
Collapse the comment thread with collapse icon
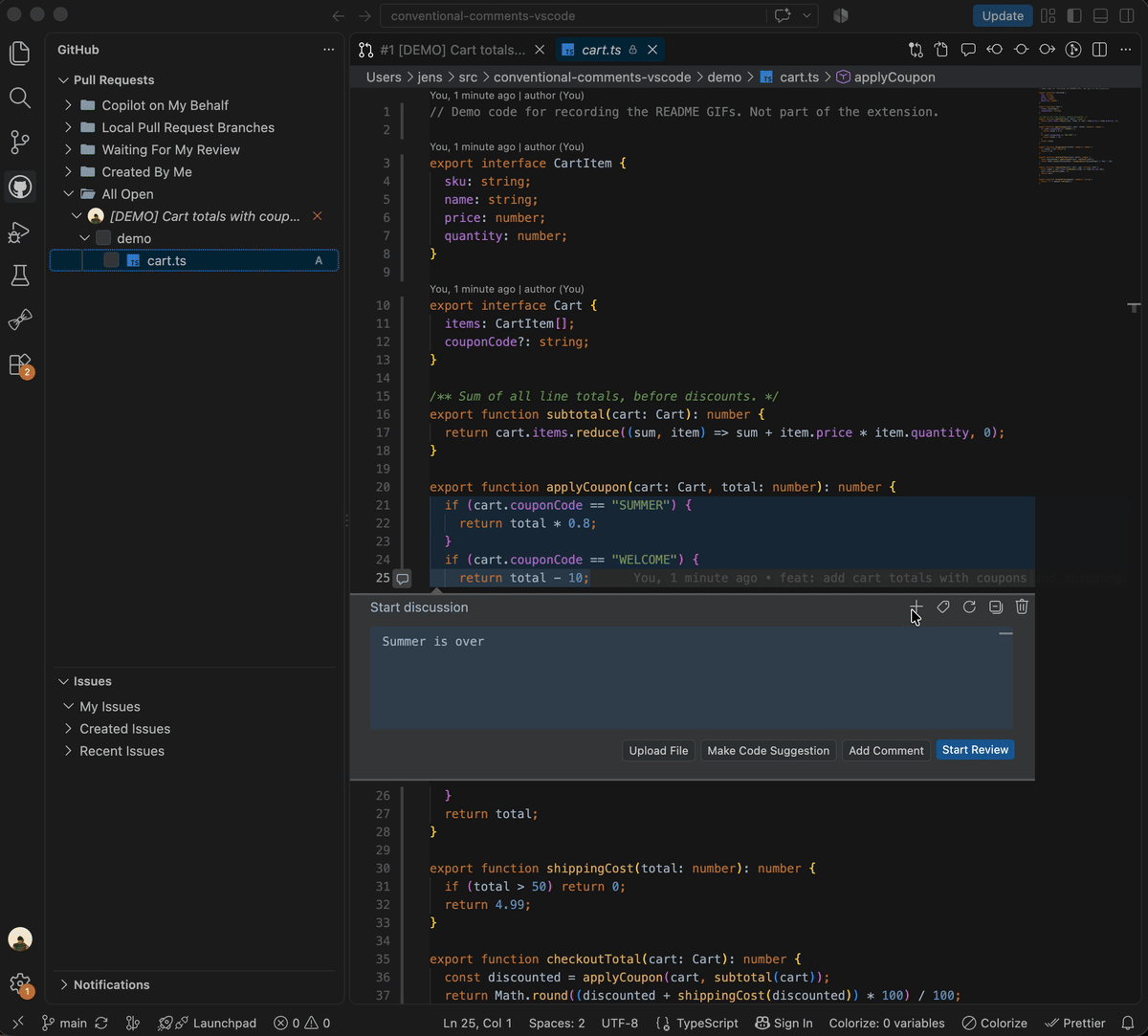(x=996, y=606)
